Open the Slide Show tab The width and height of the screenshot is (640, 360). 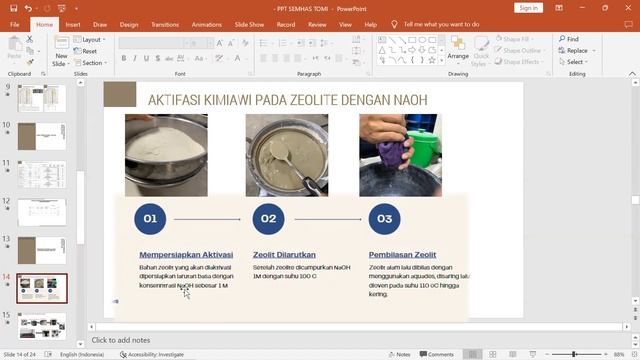pos(249,24)
